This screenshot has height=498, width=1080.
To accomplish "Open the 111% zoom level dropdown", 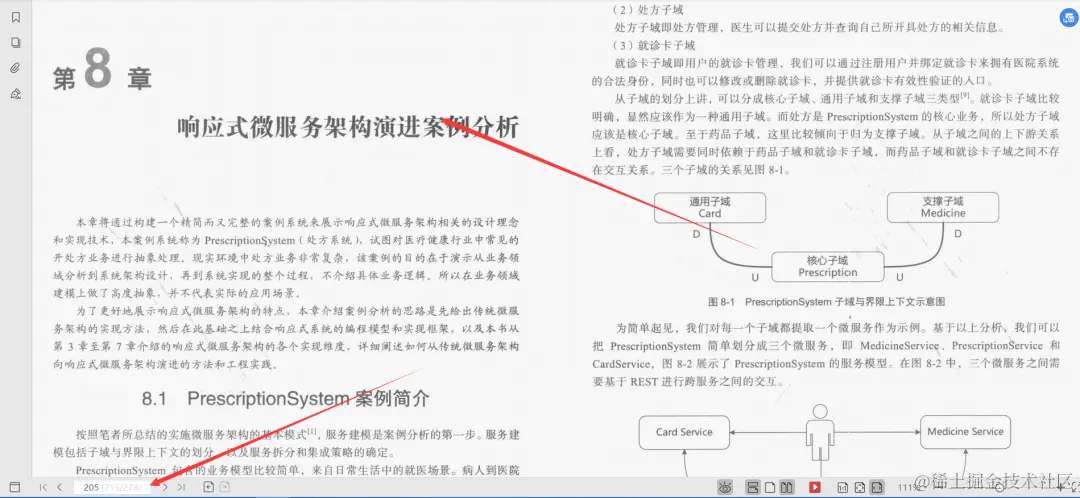I will pyautogui.click(x=909, y=488).
